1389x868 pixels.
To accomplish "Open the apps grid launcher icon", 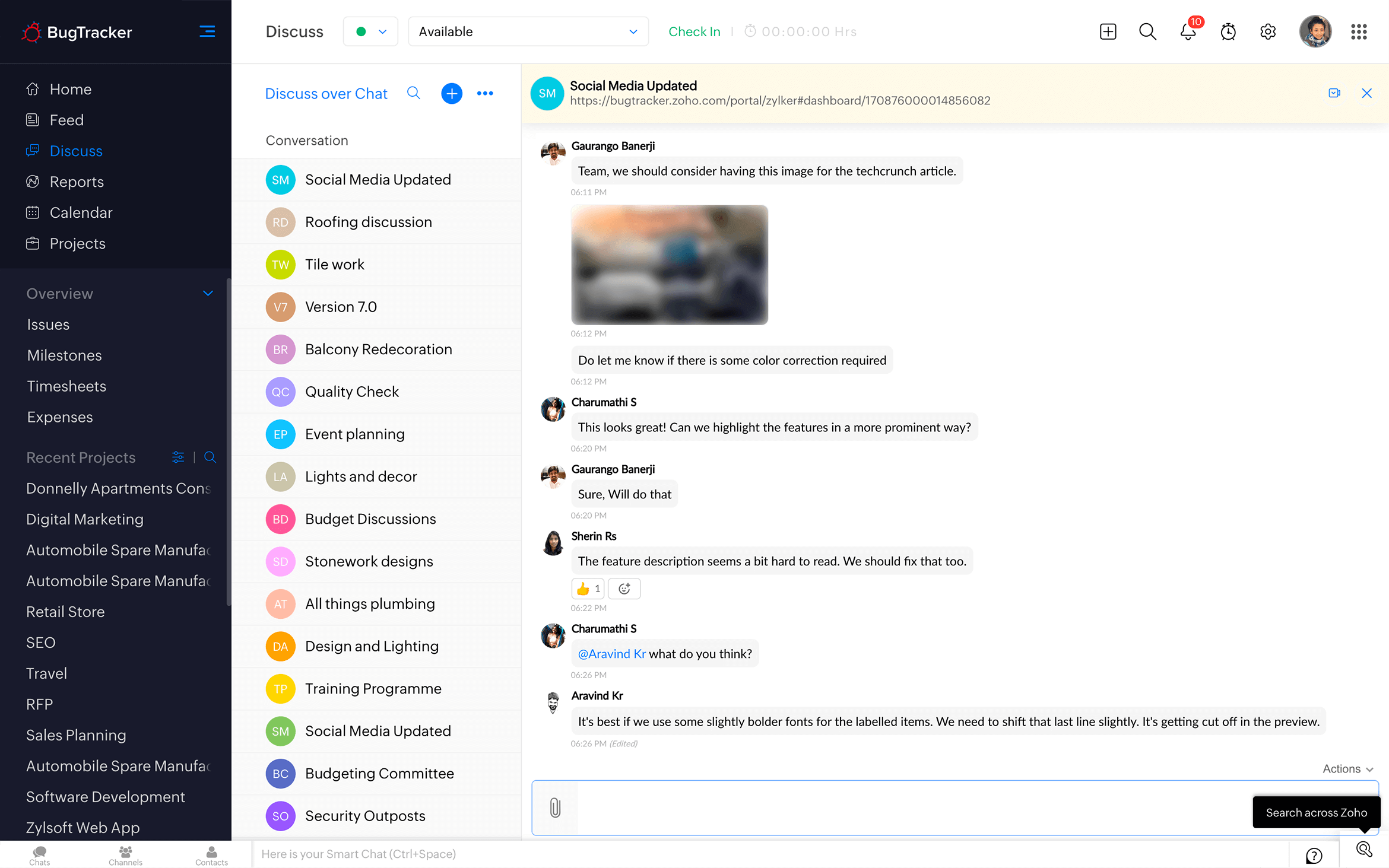I will click(1359, 31).
